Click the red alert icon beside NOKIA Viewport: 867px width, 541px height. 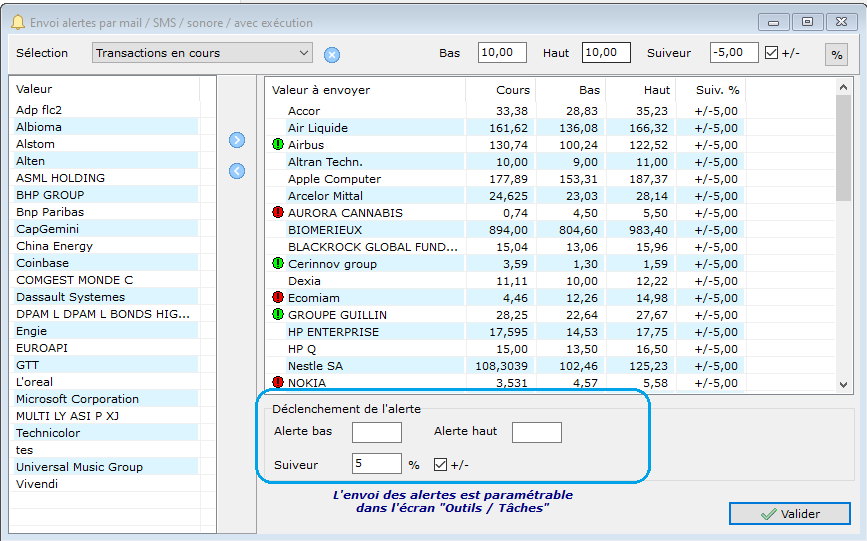click(x=278, y=382)
